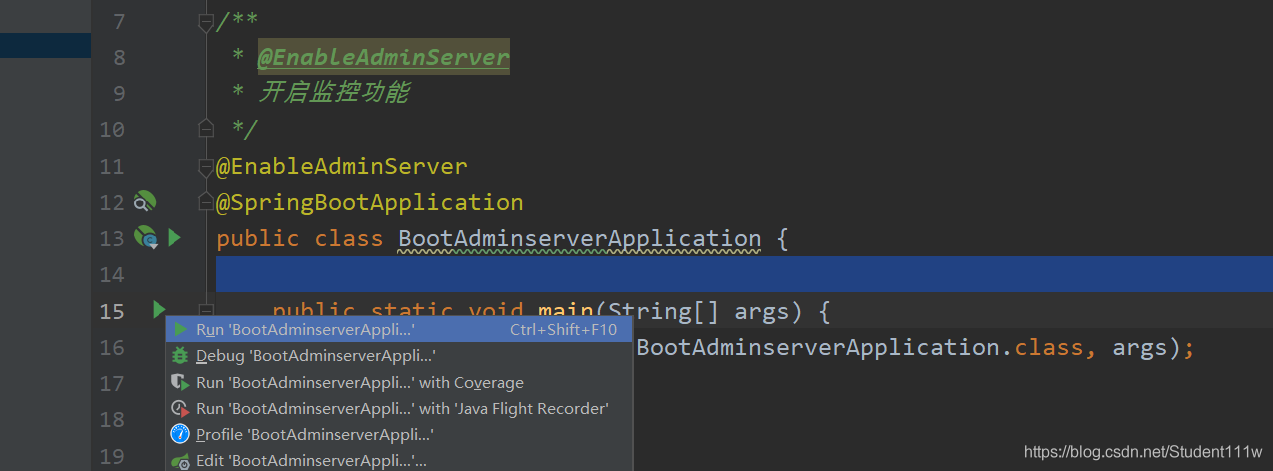Image resolution: width=1273 pixels, height=471 pixels.
Task: Run 'BootAdminserverAppli...' from context menu
Action: (398, 329)
